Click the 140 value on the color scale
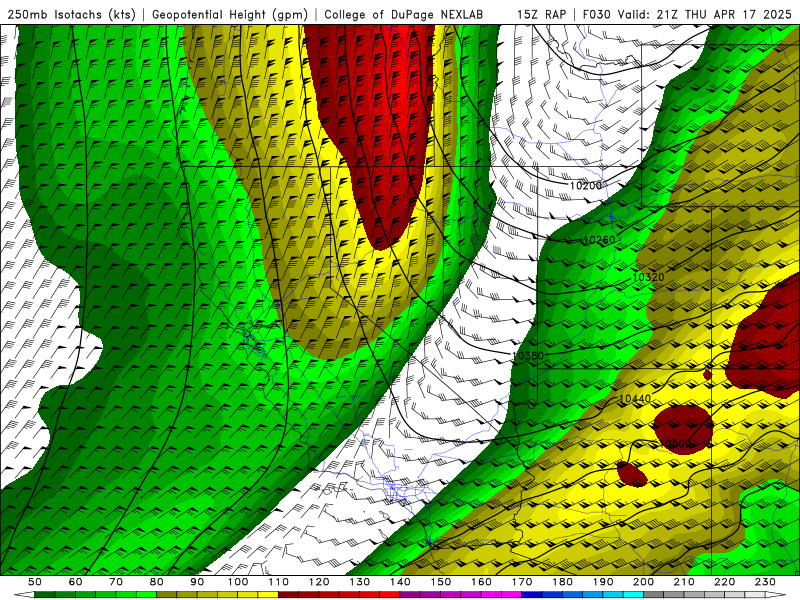800x600 pixels. coord(401,582)
